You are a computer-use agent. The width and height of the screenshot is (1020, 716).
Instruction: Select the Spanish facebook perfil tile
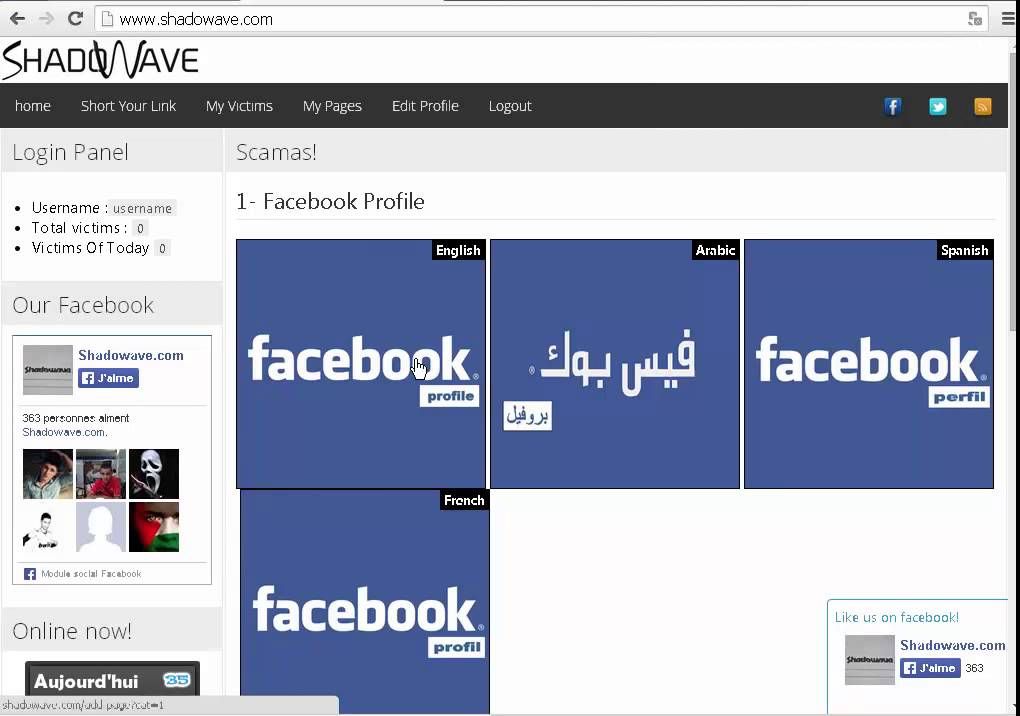tap(869, 364)
